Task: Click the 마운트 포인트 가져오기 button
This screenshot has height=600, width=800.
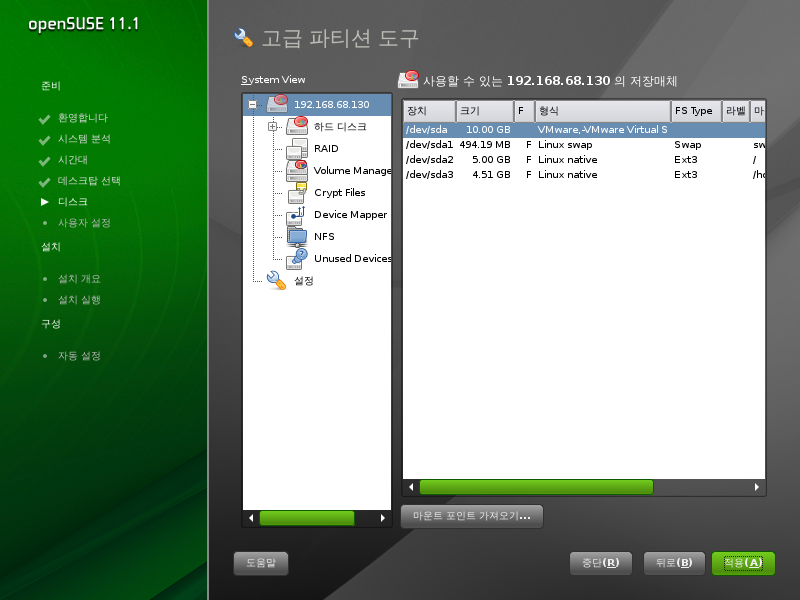Action: pyautogui.click(x=472, y=516)
